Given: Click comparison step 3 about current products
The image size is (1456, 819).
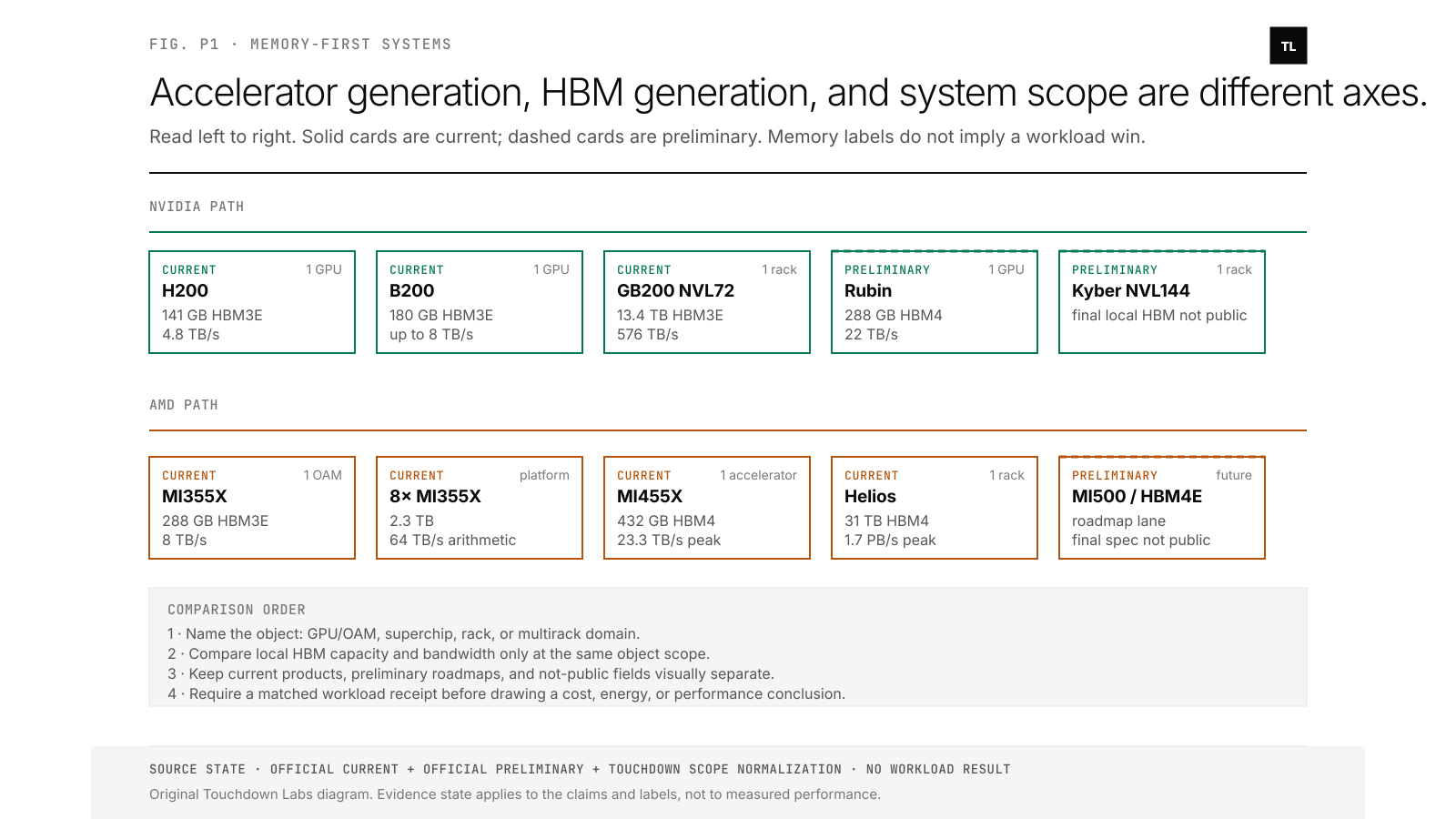Looking at the screenshot, I should [x=471, y=674].
